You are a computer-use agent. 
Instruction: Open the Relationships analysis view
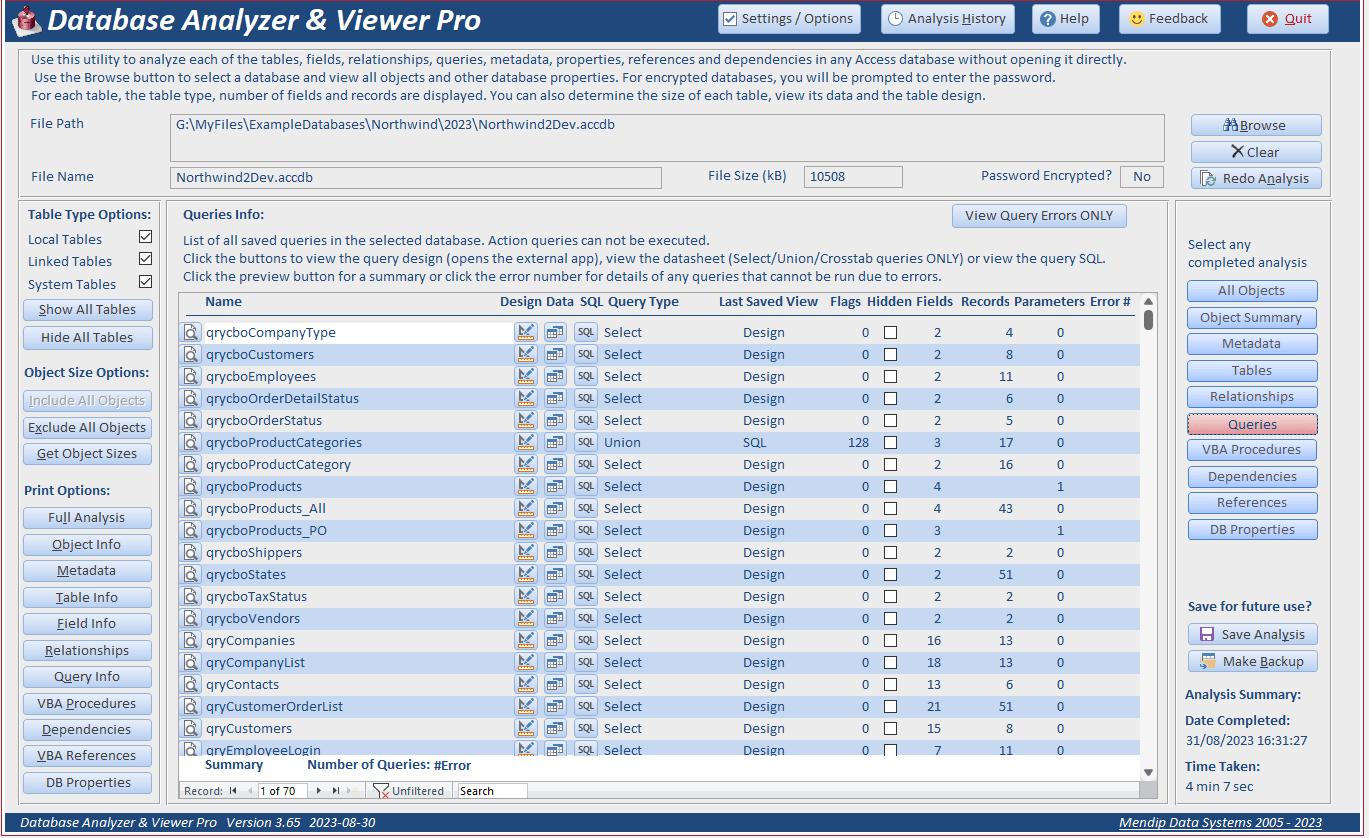click(1252, 397)
